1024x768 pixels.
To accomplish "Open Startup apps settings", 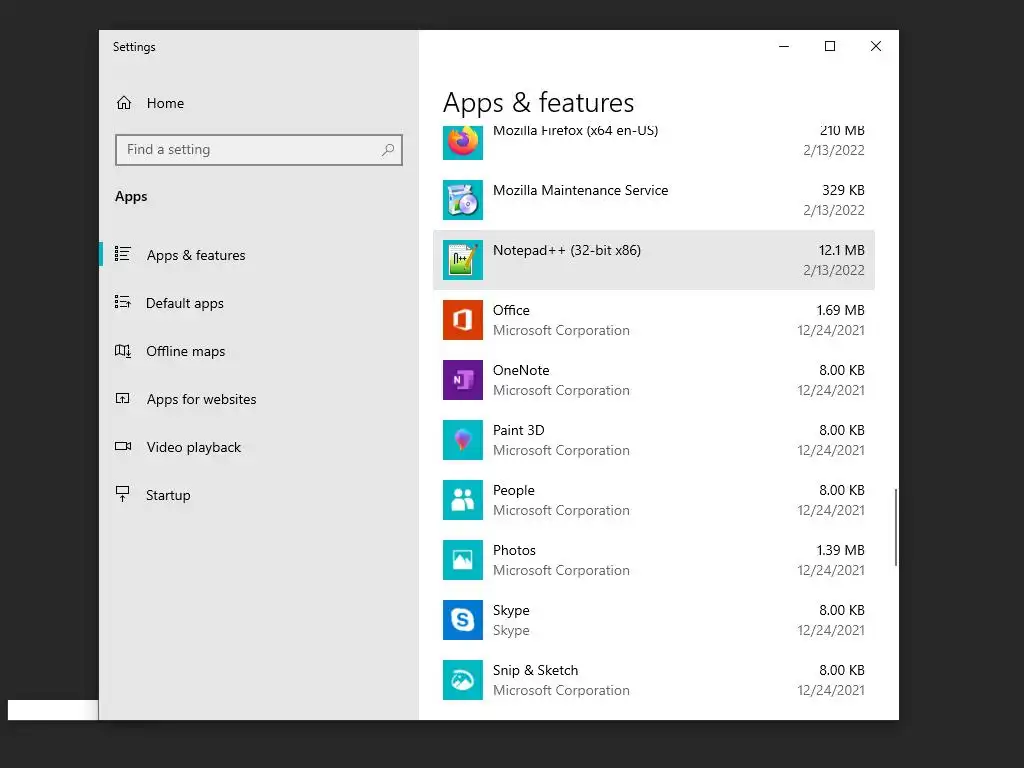I will pyautogui.click(x=259, y=495).
